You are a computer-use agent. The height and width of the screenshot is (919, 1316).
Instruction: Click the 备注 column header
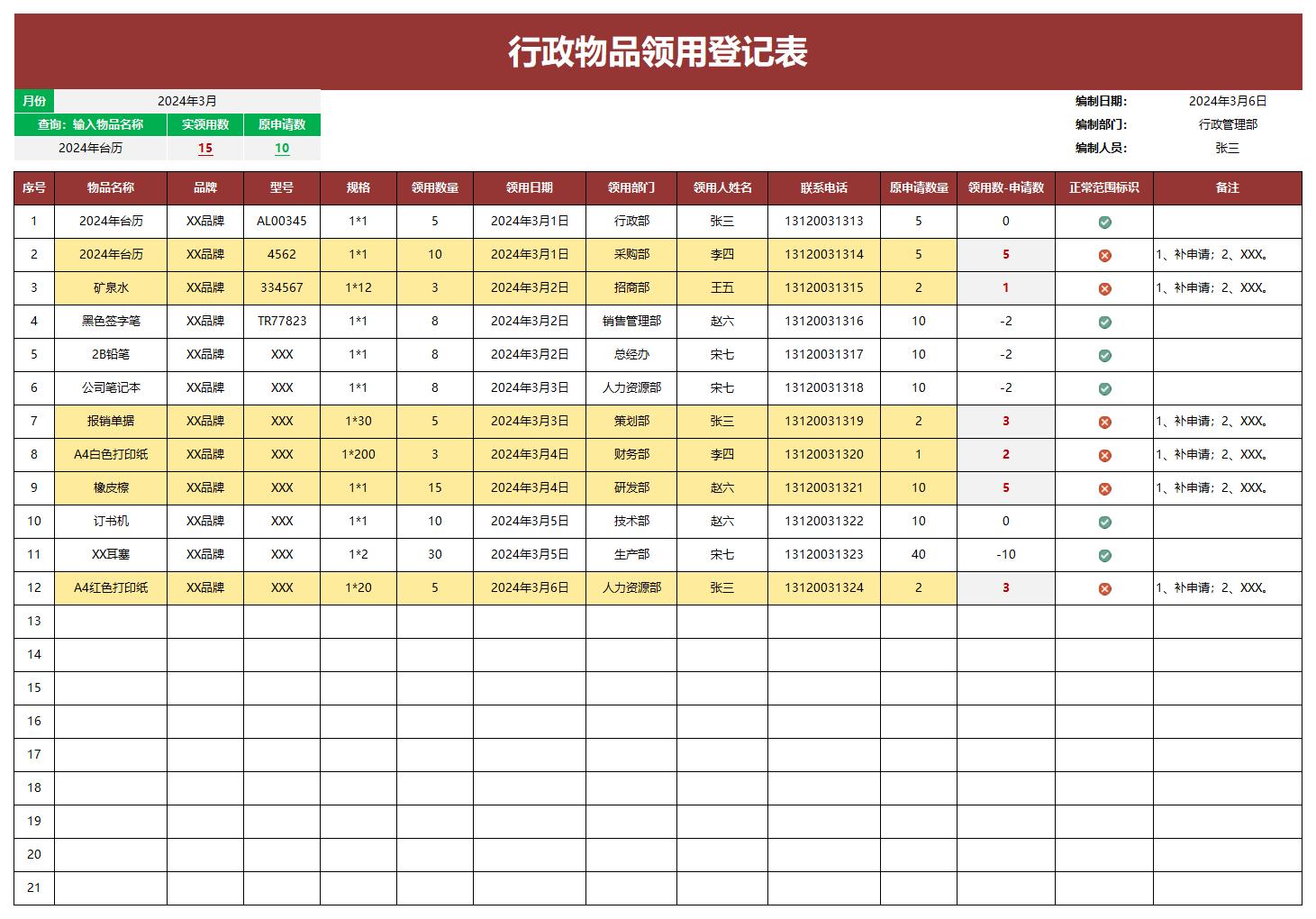(1228, 187)
